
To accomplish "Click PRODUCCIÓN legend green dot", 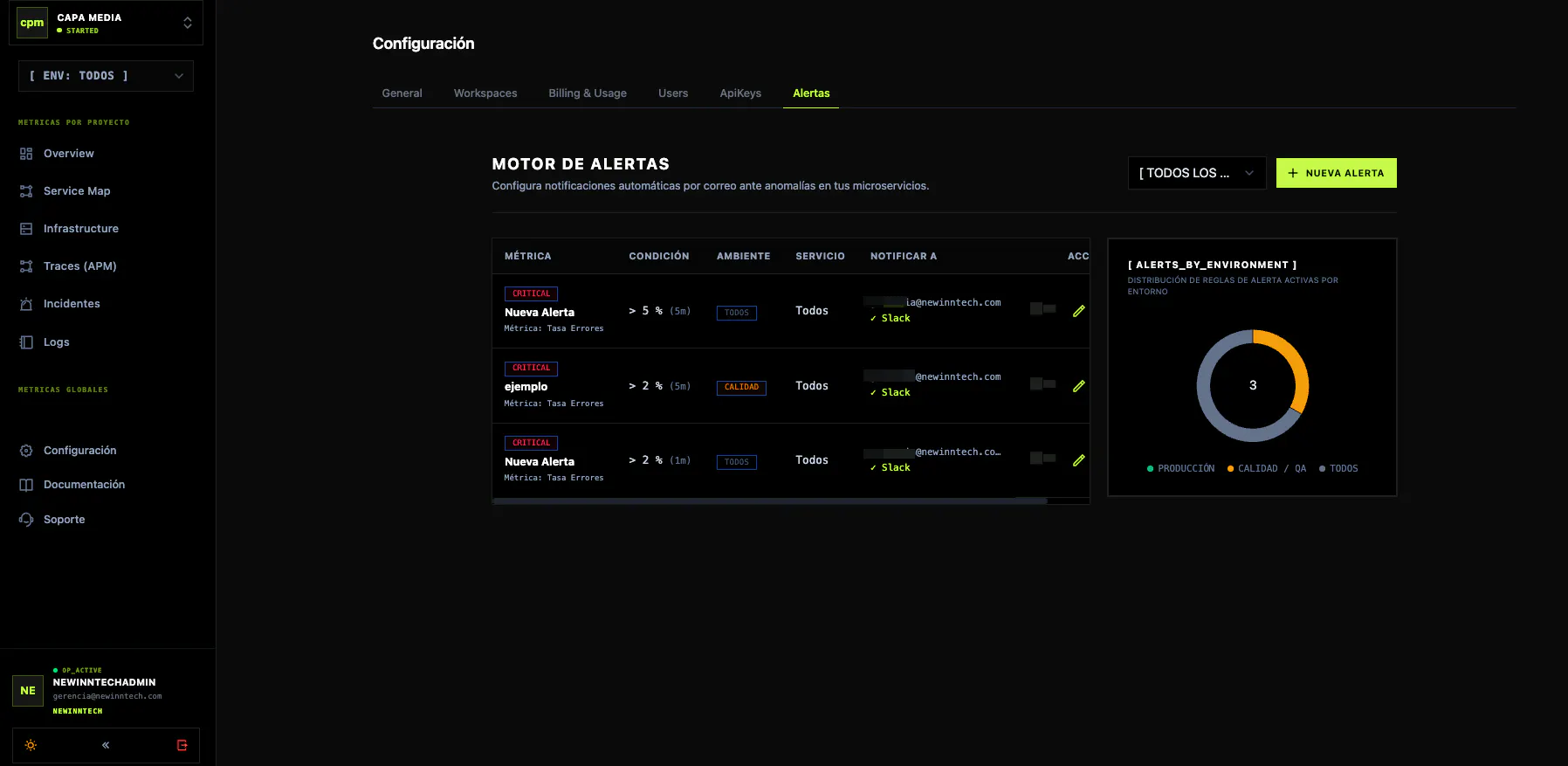I will (x=1151, y=469).
